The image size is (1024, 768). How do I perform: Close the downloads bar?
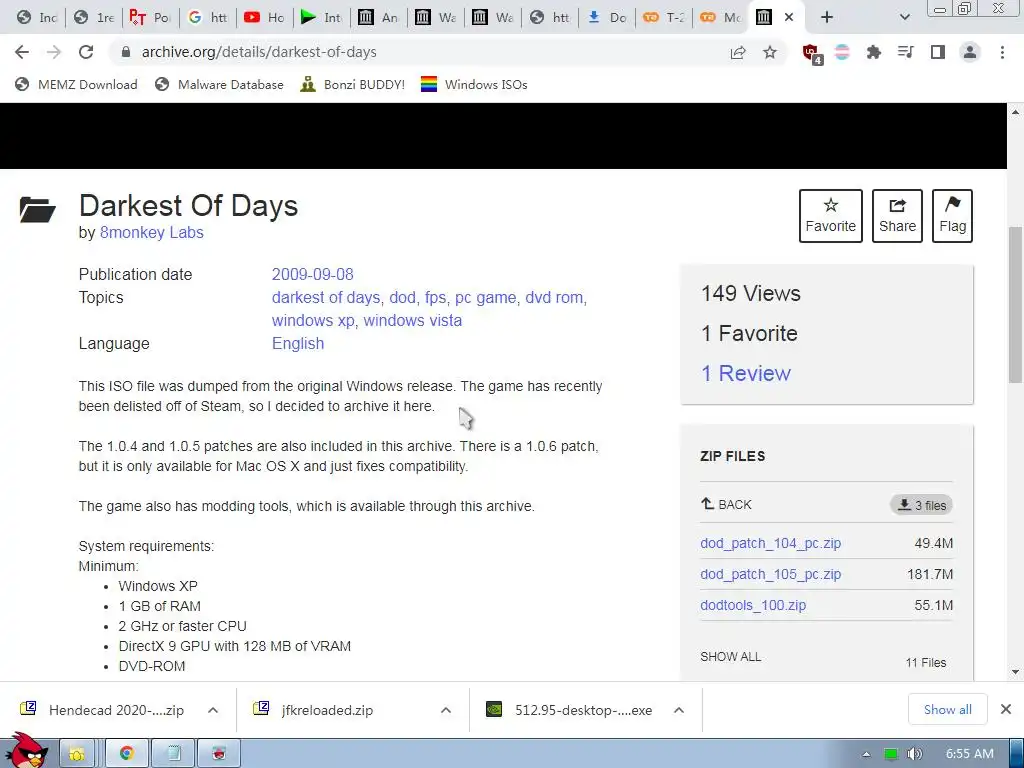coord(1006,709)
